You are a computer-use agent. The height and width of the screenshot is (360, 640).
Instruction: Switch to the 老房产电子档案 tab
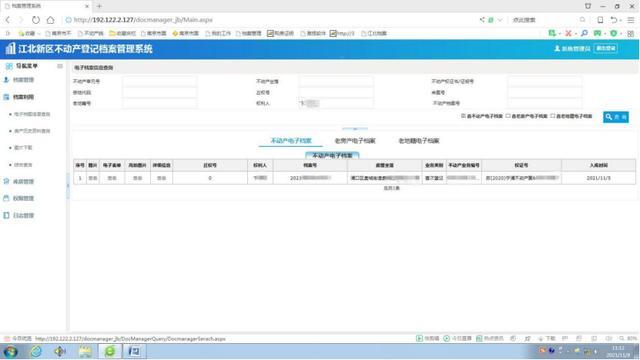[355, 141]
